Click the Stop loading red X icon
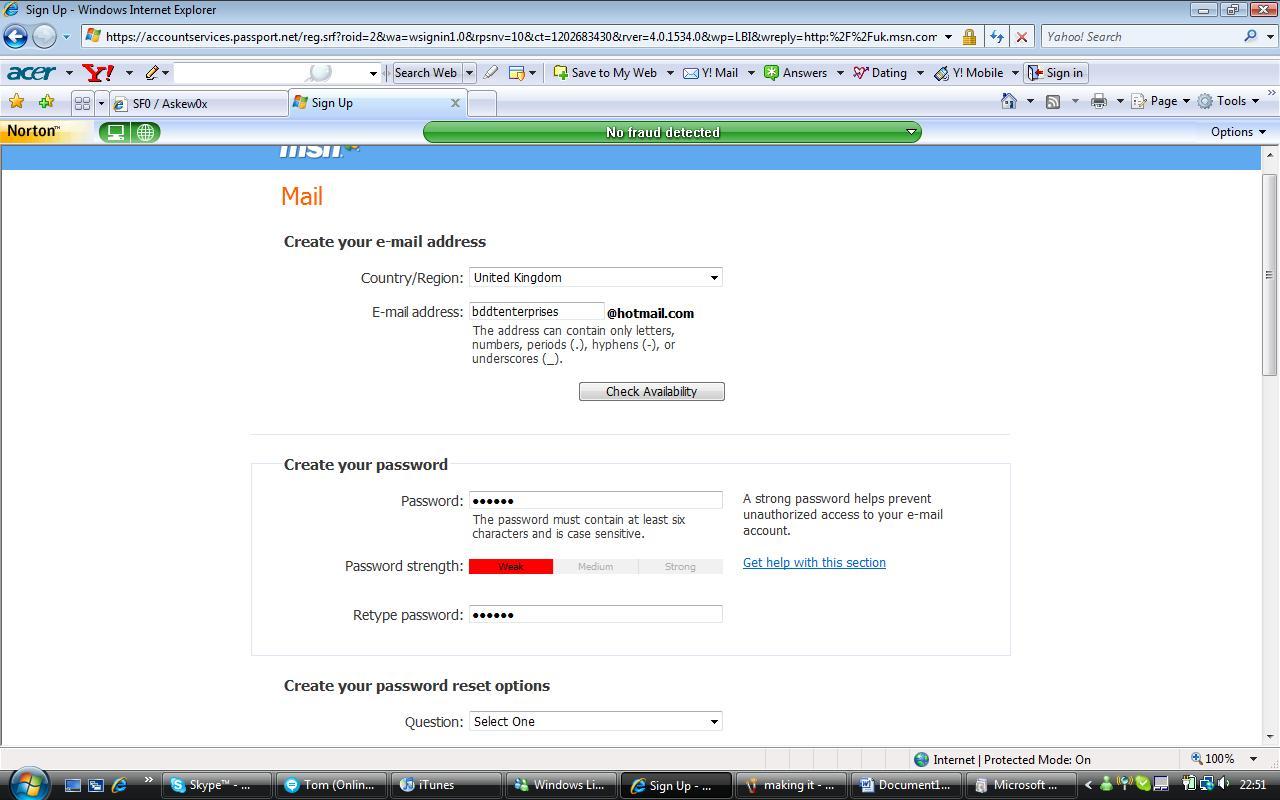 coord(1021,37)
